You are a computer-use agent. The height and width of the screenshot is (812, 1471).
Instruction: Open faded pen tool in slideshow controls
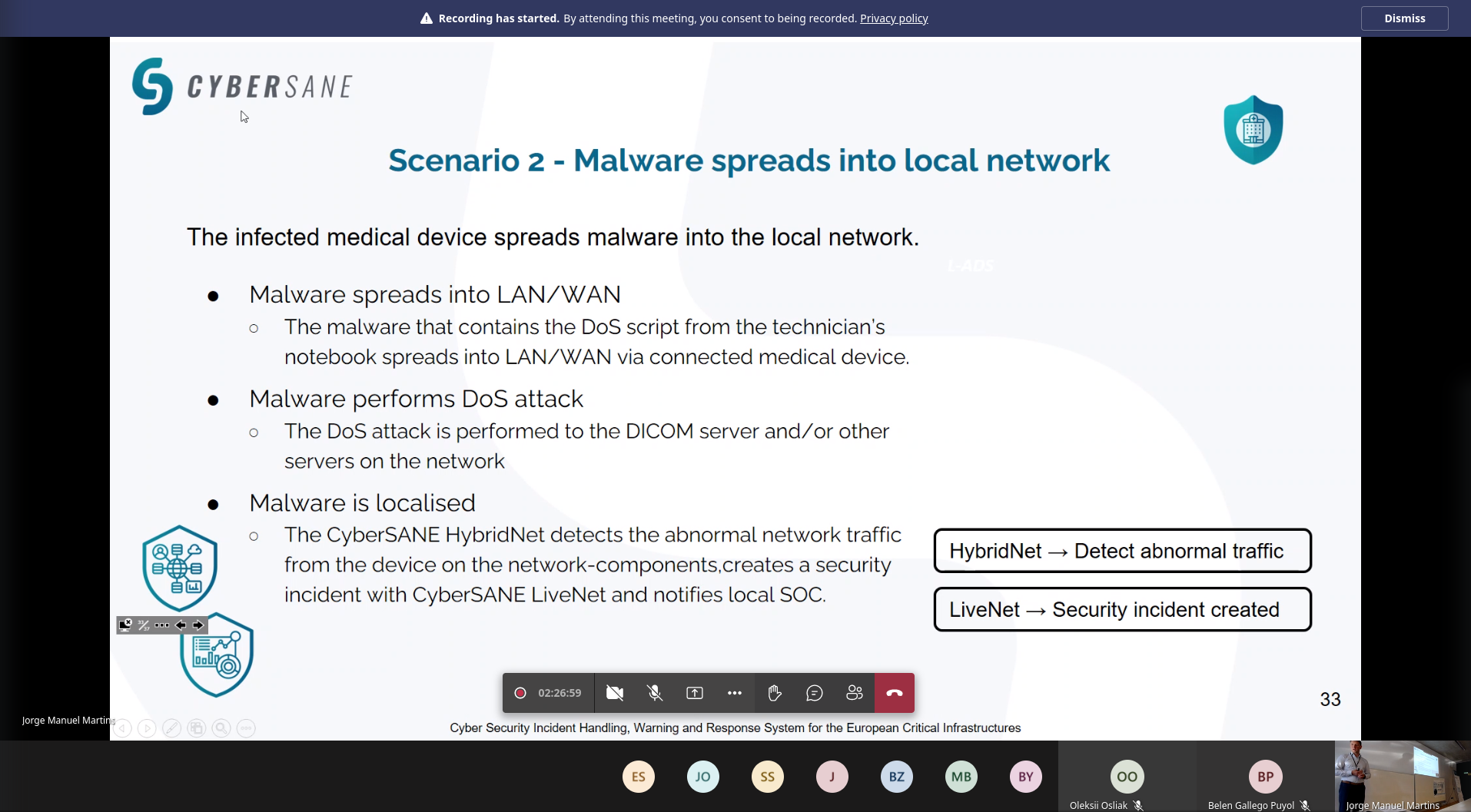(x=172, y=728)
